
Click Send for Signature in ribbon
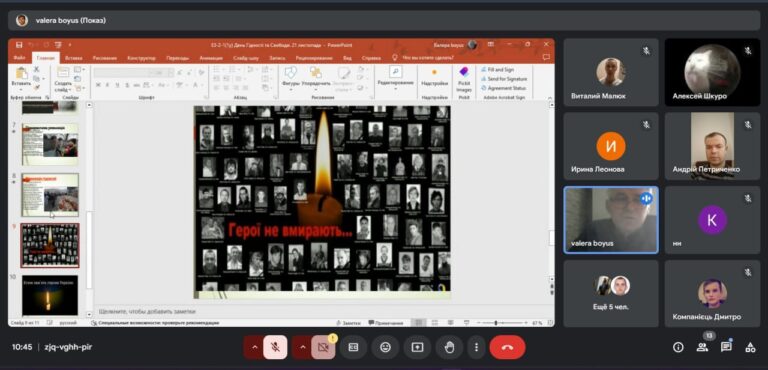pyautogui.click(x=504, y=78)
